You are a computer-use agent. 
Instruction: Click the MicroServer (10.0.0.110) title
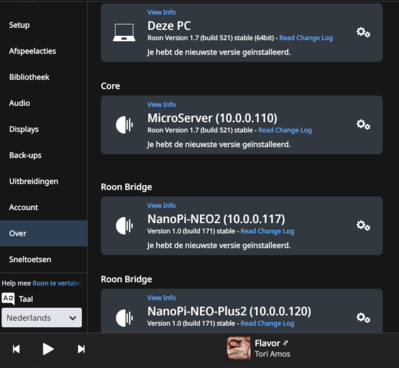tap(212, 118)
